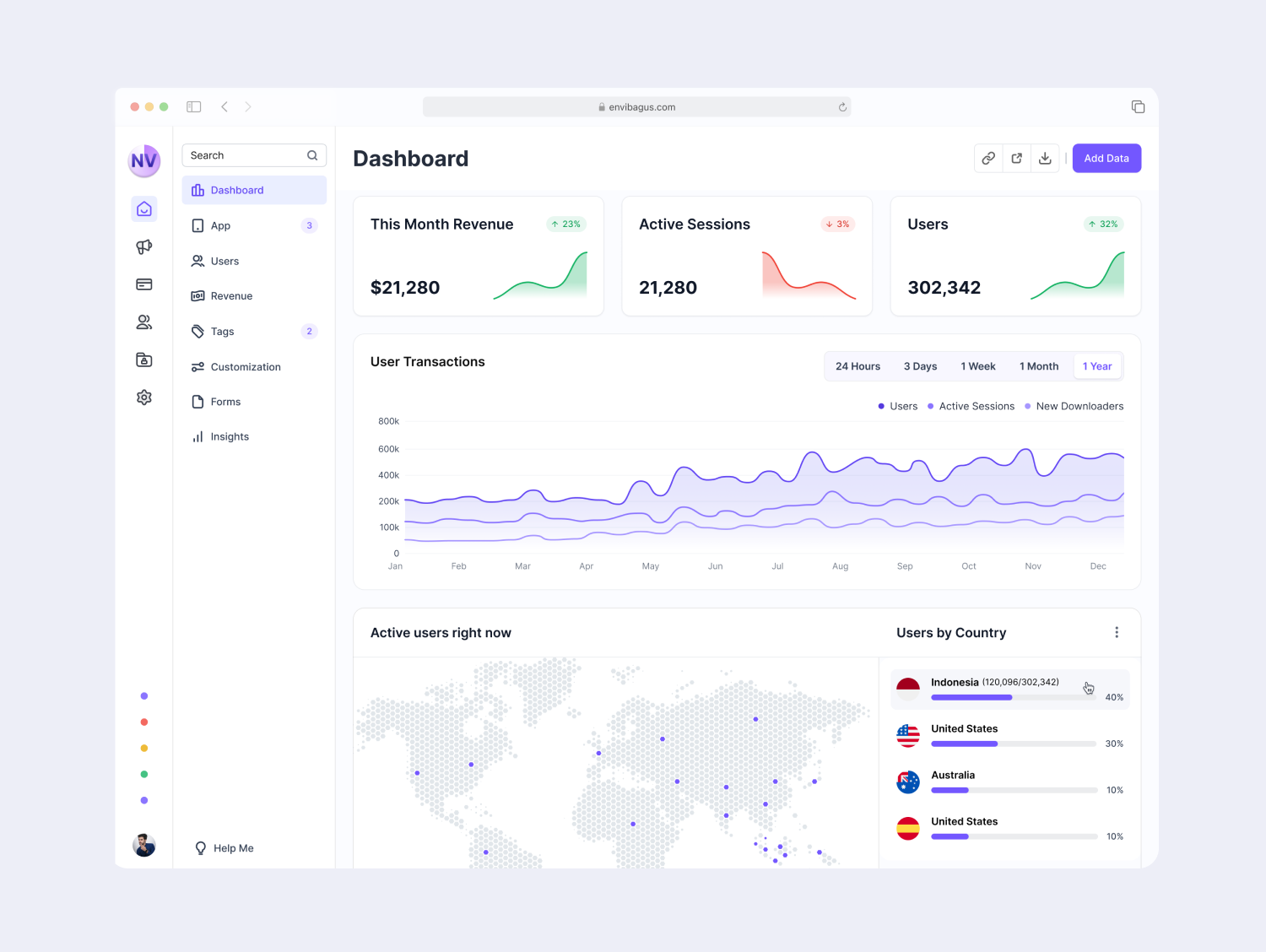Toggle the browser sidebar panel
The width and height of the screenshot is (1266, 952).
(193, 106)
